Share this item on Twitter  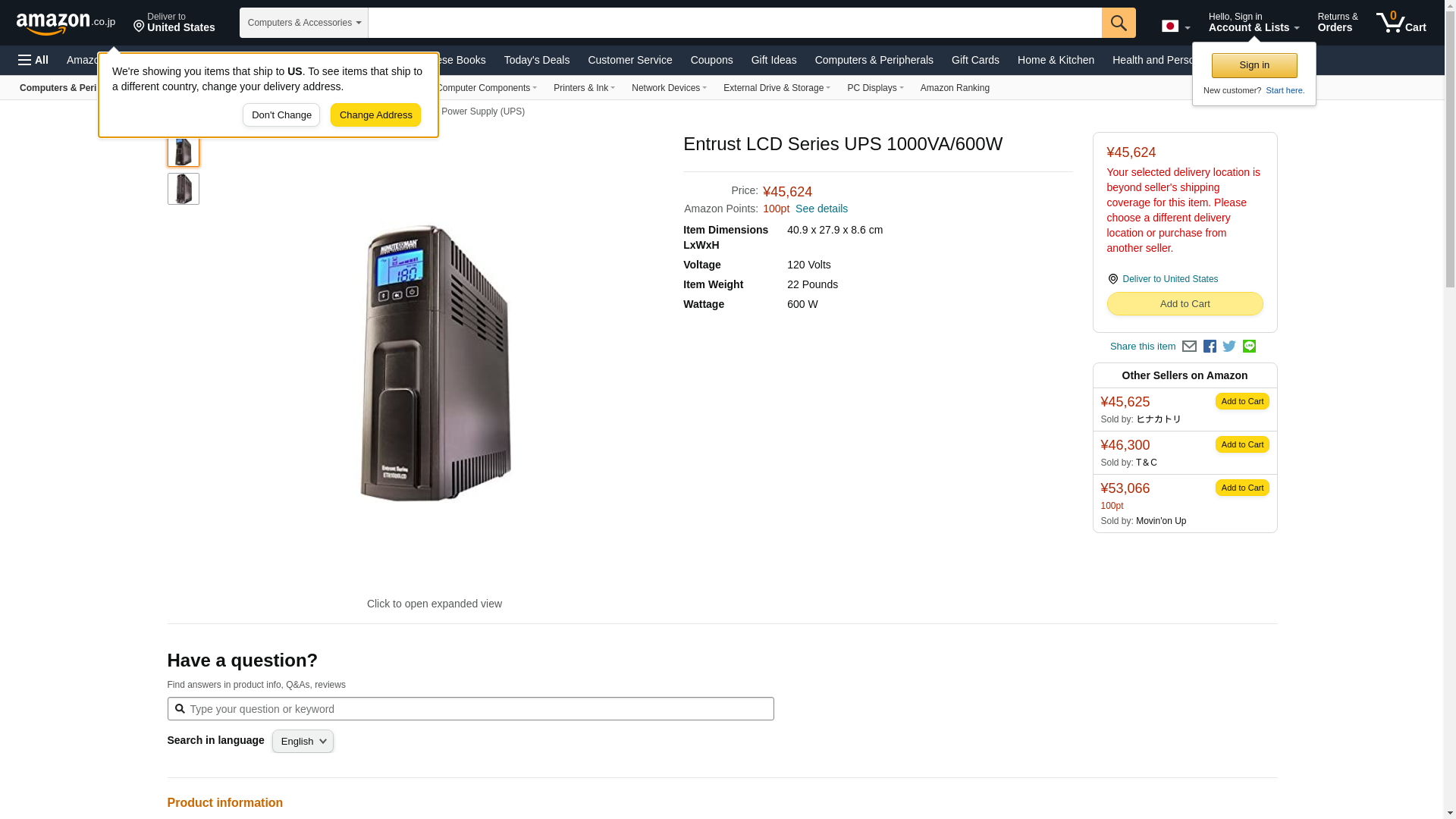[1229, 347]
